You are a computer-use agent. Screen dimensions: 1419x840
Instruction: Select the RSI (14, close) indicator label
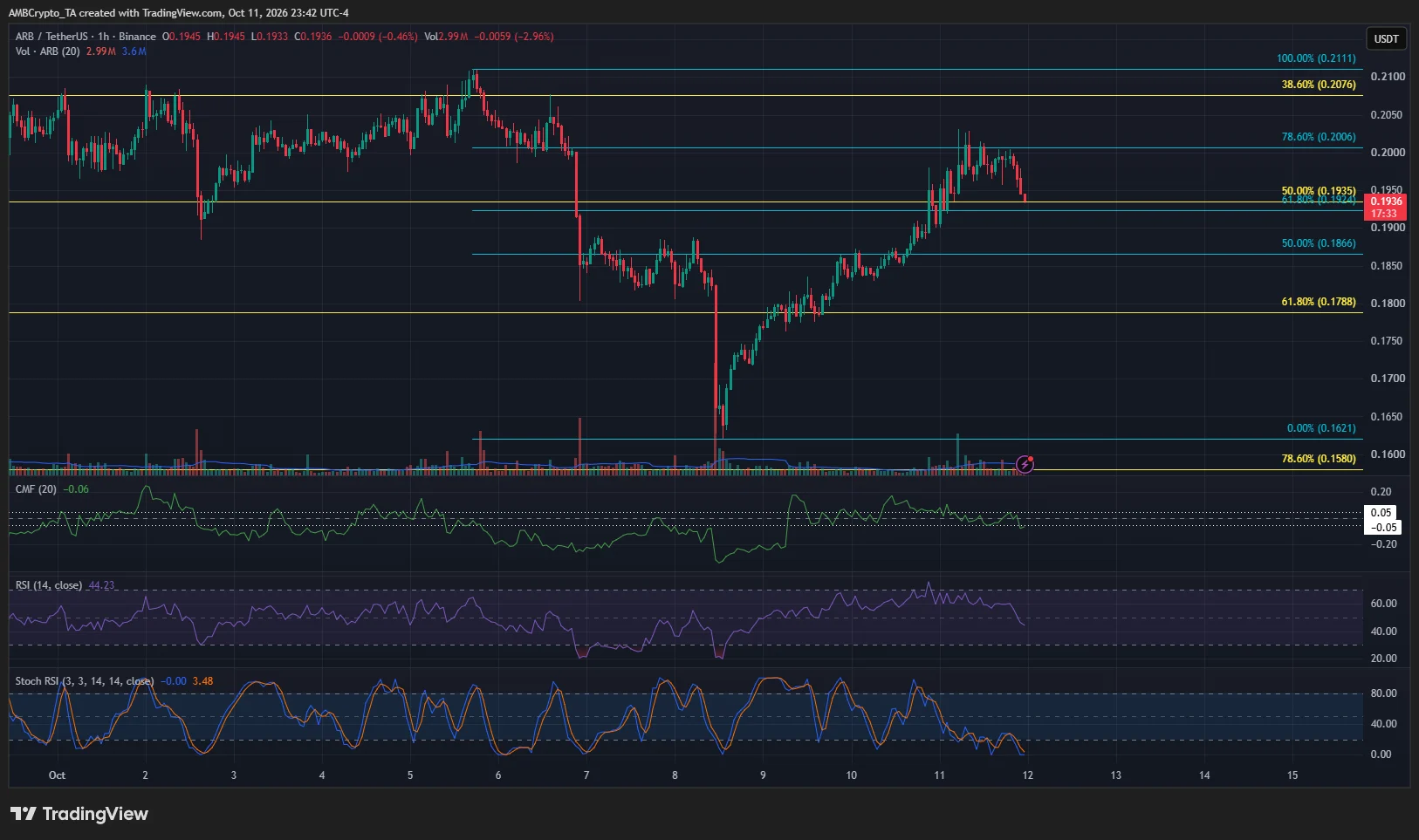(x=49, y=585)
